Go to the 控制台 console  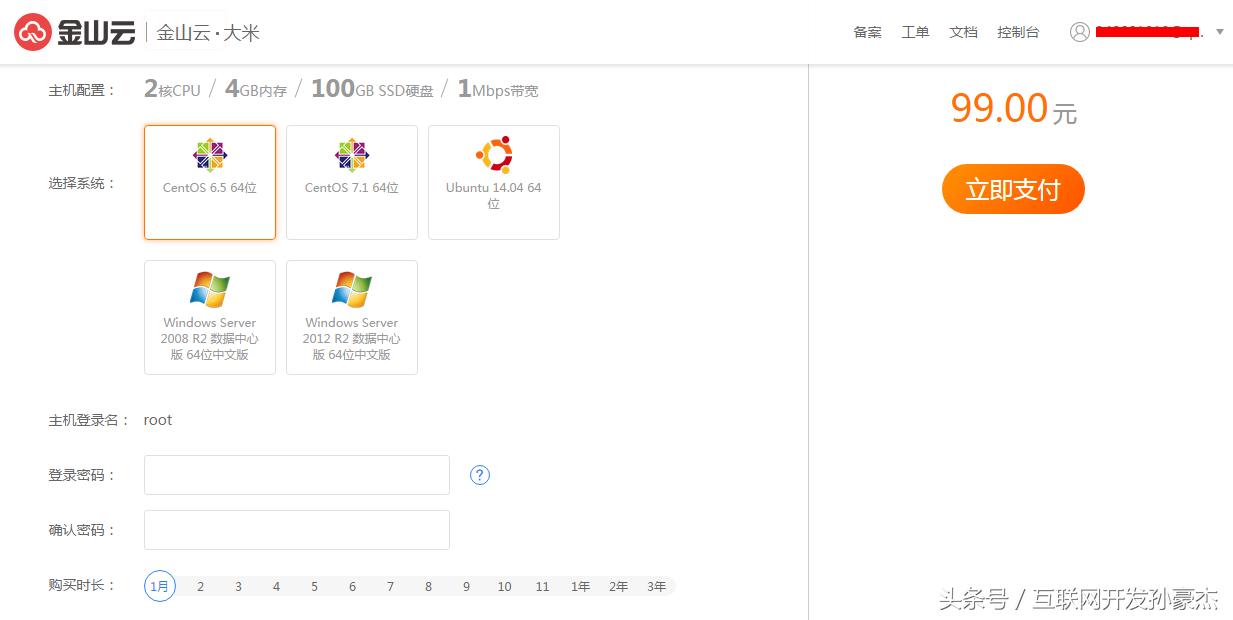tap(1018, 32)
